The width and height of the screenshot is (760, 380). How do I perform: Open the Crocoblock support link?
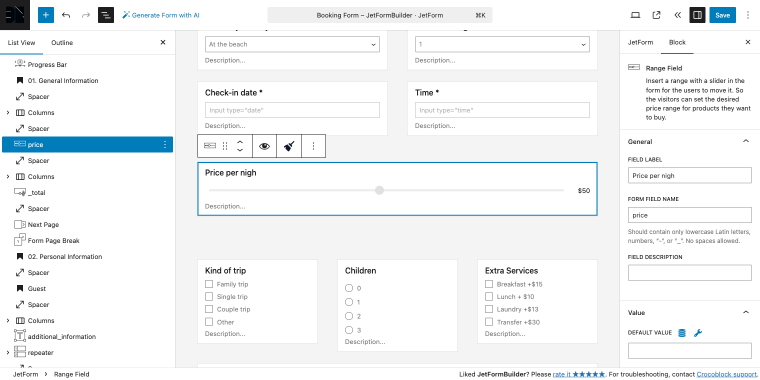pos(728,374)
